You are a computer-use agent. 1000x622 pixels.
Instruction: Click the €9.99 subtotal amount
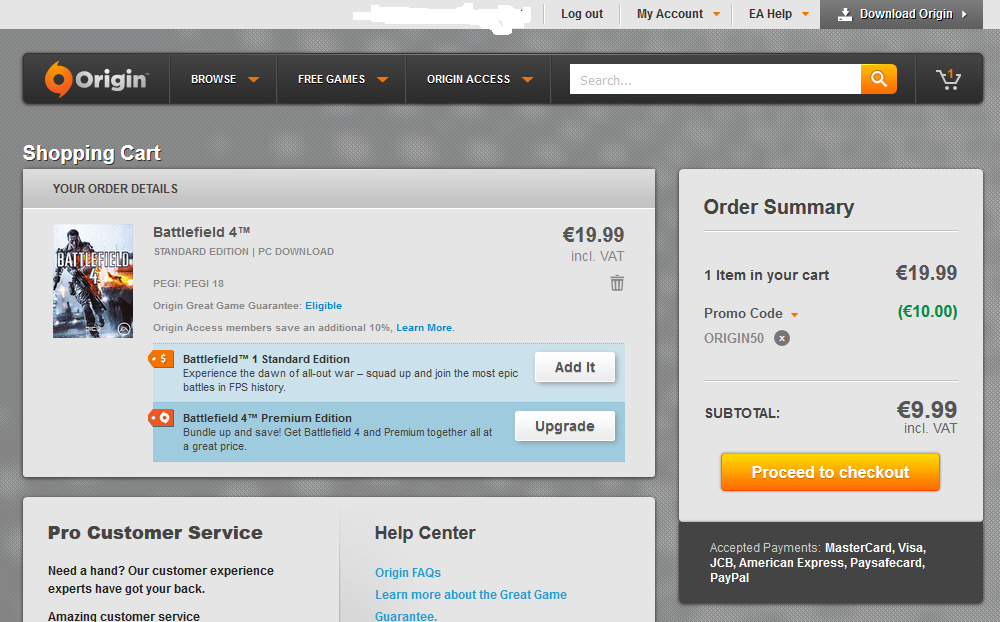point(927,410)
